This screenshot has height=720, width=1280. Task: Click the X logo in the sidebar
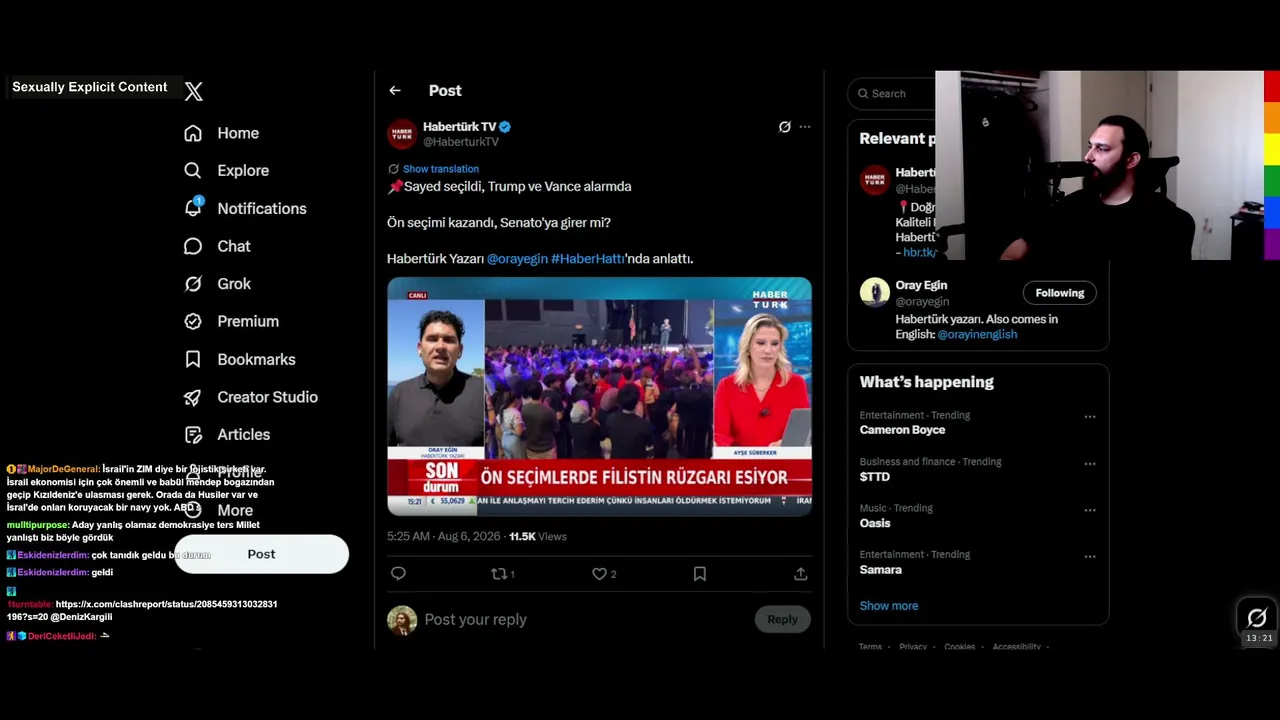[x=194, y=91]
